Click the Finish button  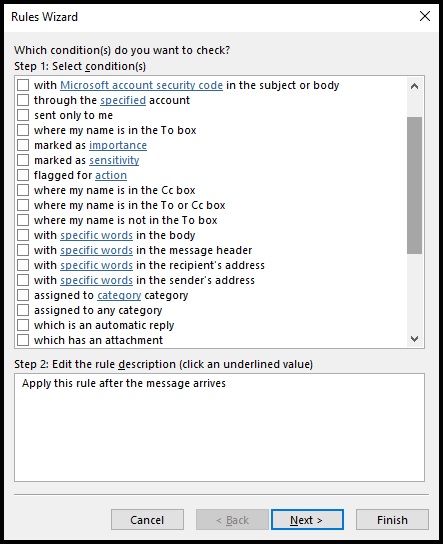tap(392, 520)
